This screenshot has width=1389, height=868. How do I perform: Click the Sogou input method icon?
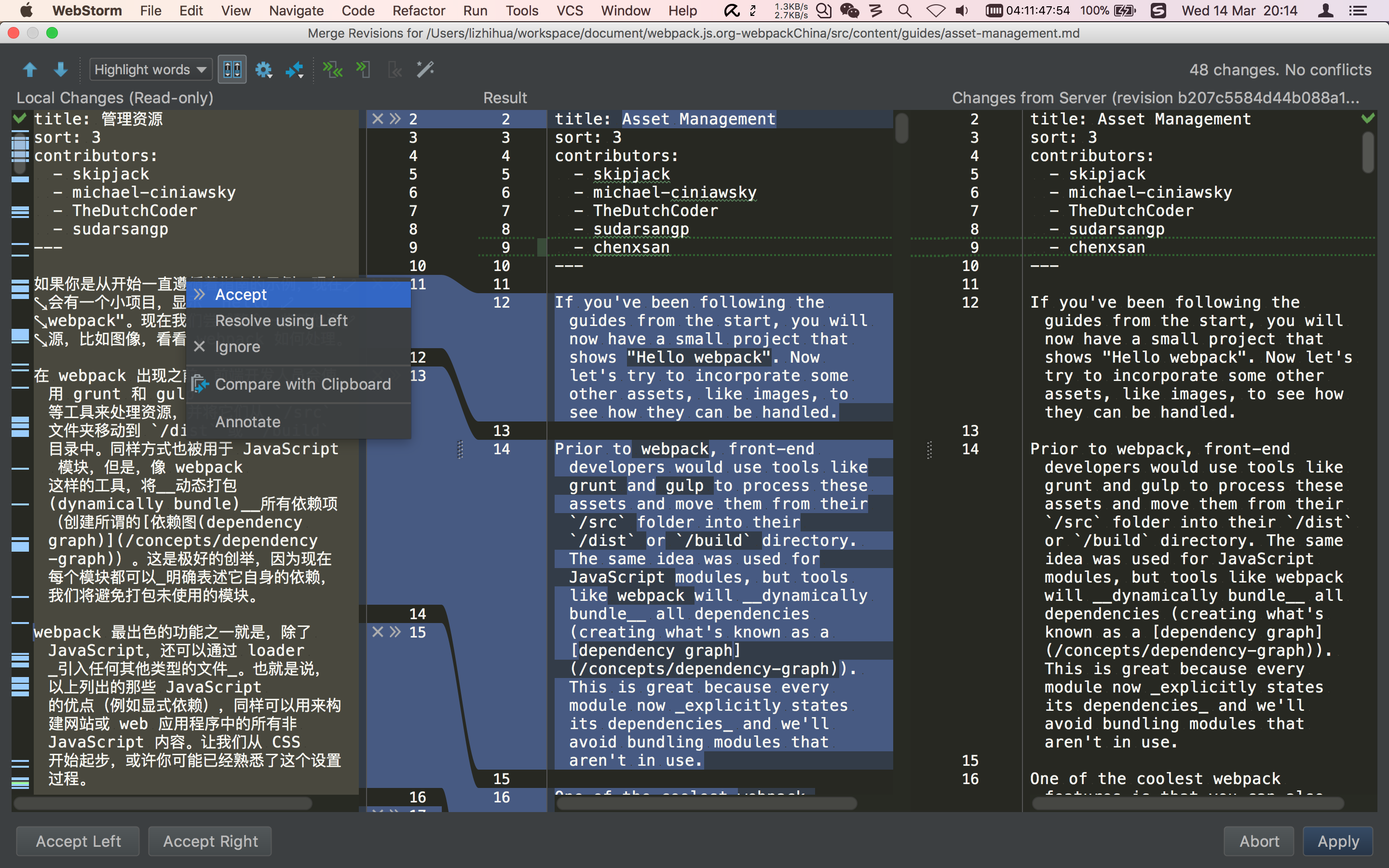pyautogui.click(x=1158, y=10)
